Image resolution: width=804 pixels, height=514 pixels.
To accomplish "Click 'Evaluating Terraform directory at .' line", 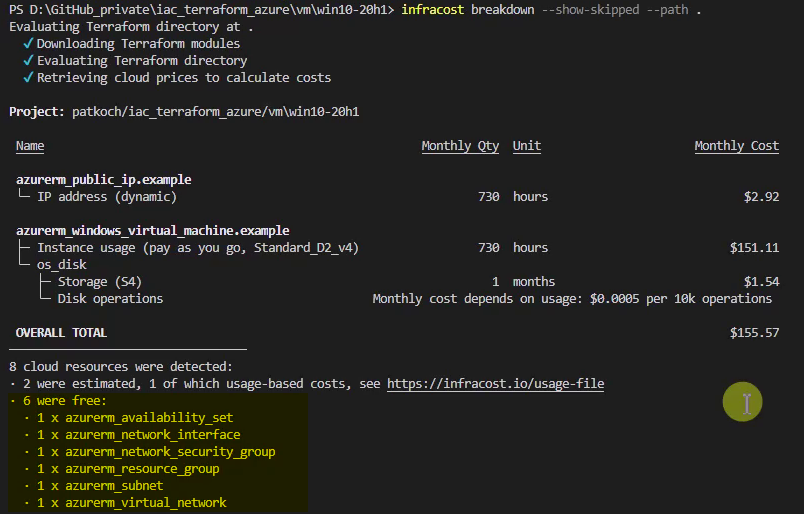I will (x=131, y=27).
